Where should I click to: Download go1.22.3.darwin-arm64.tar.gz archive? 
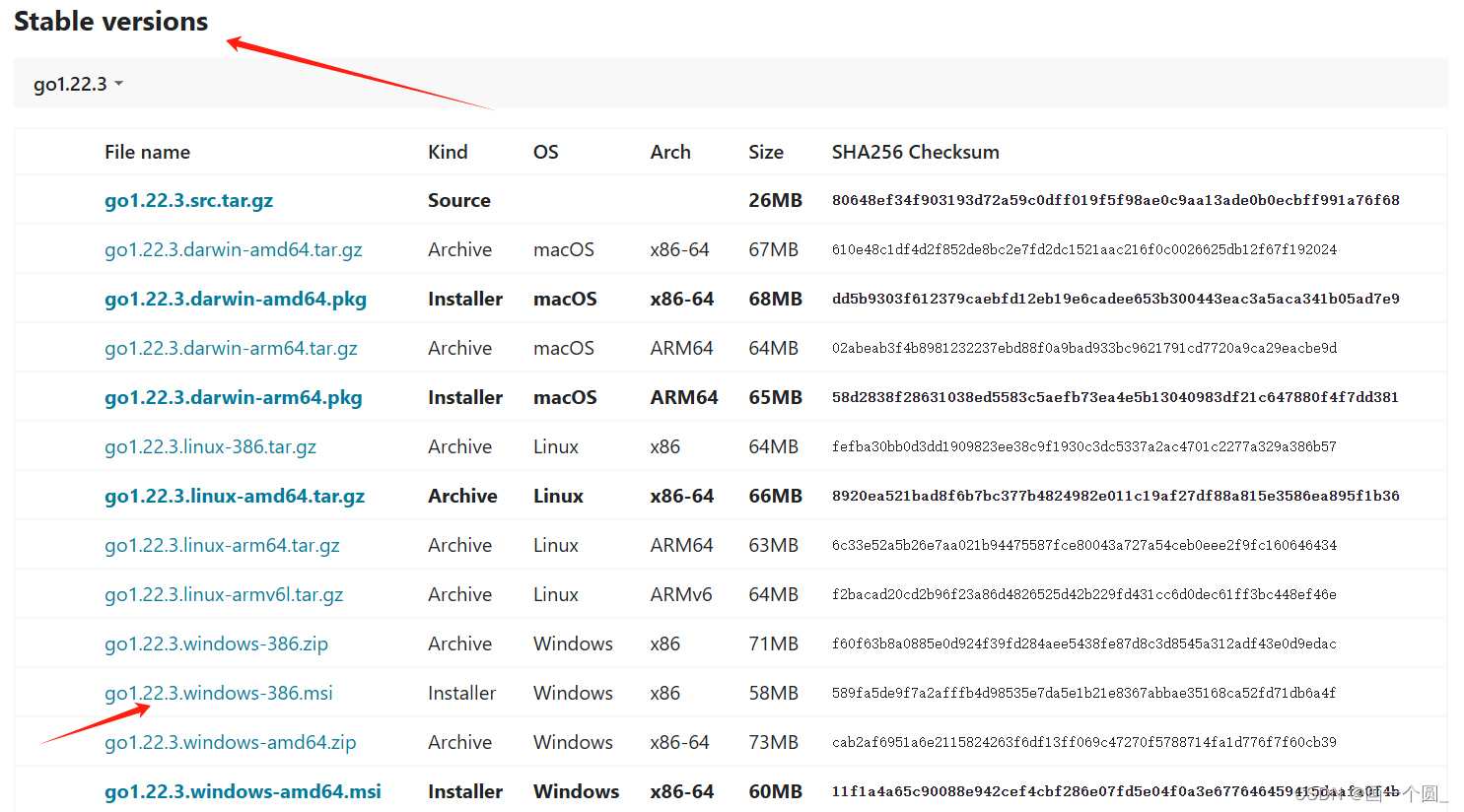click(x=231, y=348)
